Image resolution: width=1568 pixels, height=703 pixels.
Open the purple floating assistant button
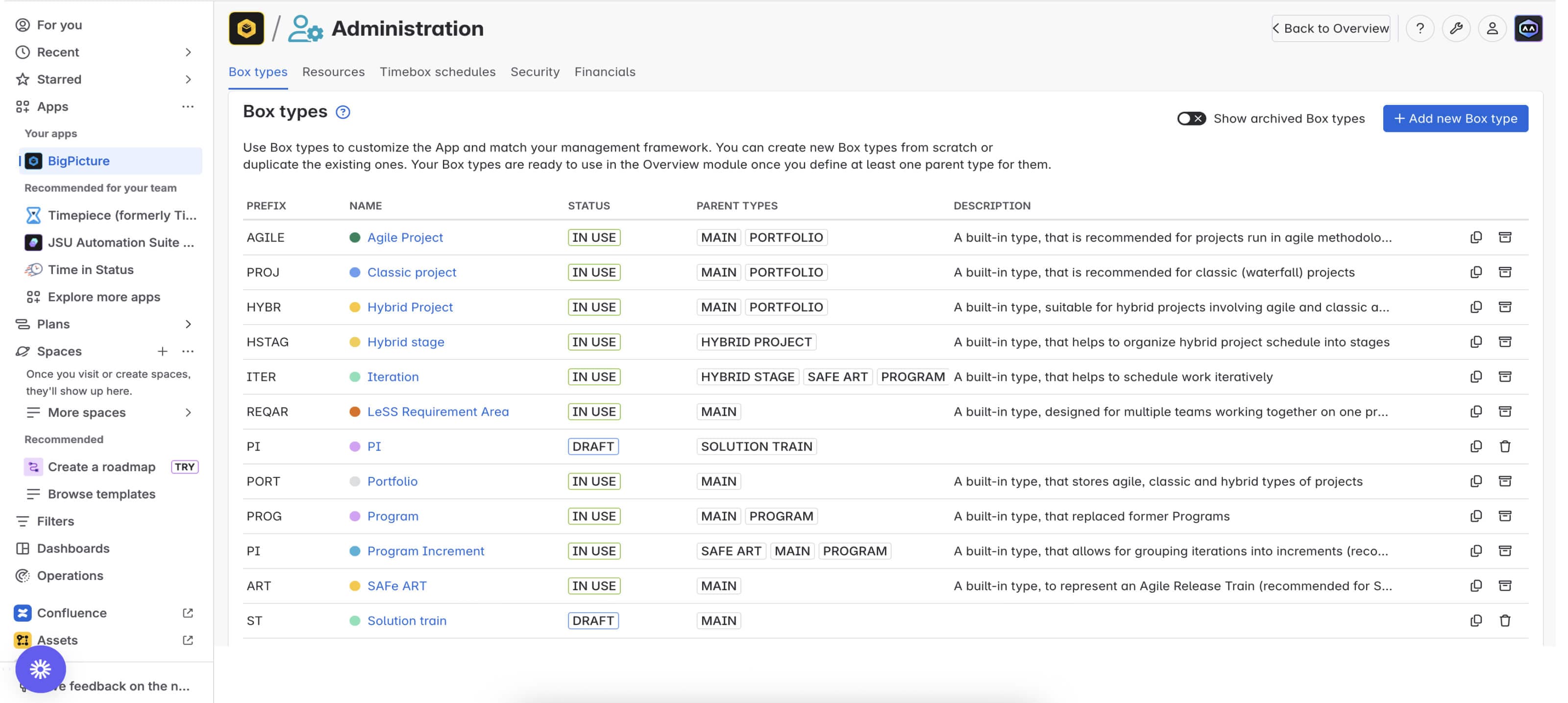(x=41, y=669)
